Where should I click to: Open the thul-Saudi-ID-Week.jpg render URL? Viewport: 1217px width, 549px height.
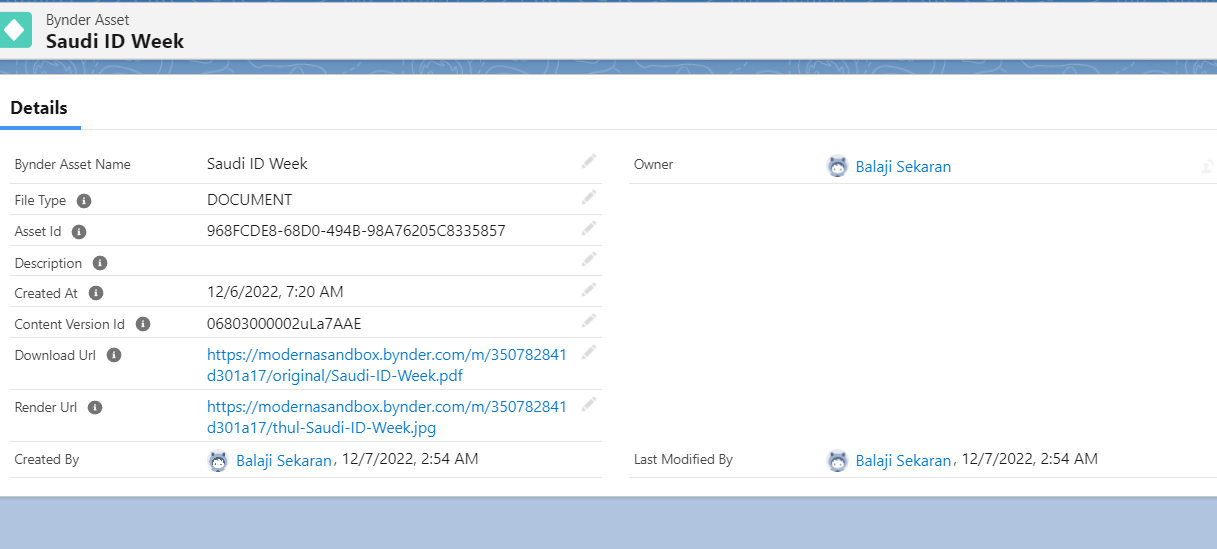coord(387,417)
